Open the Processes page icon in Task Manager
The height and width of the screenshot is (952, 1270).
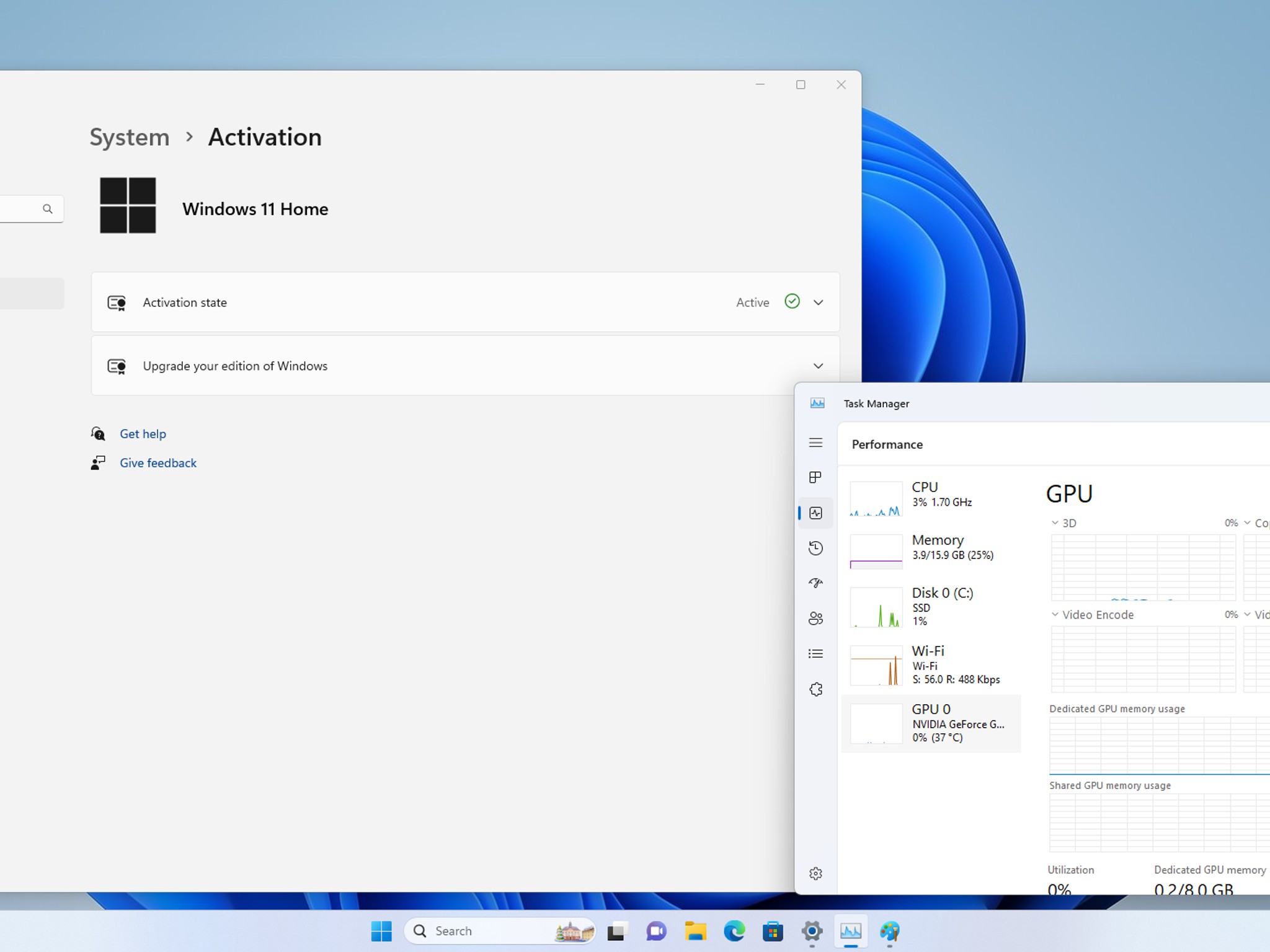(815, 477)
